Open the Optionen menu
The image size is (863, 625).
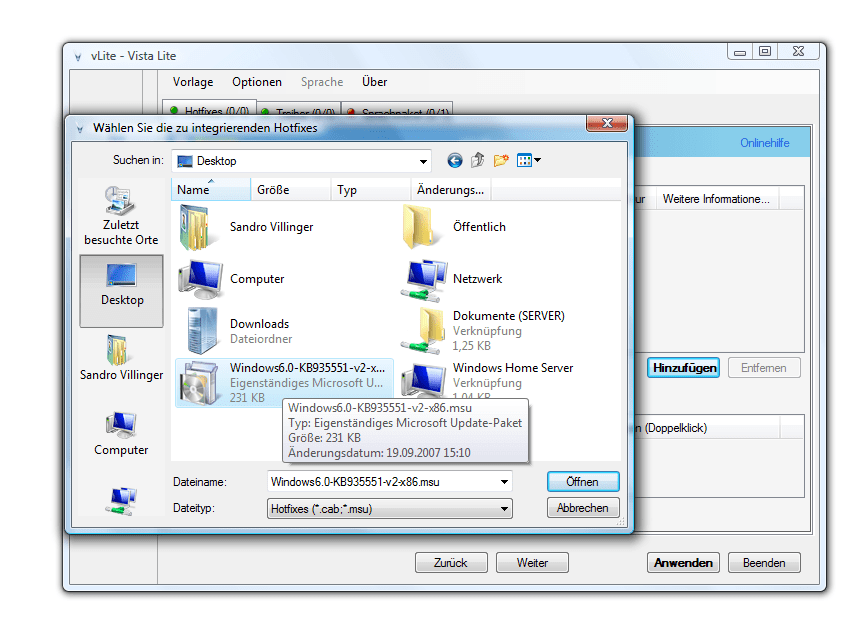[x=257, y=82]
